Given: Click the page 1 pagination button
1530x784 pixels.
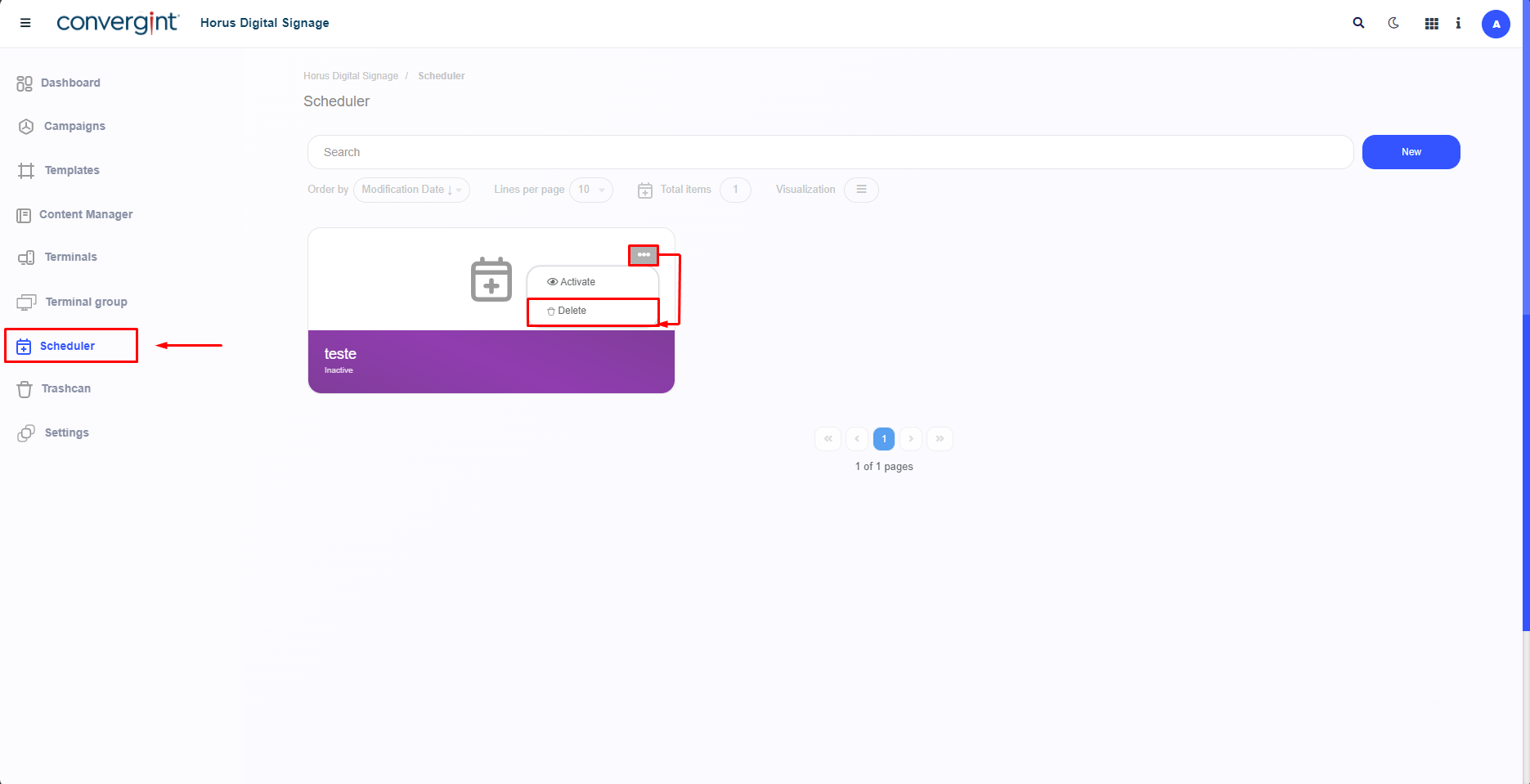Looking at the screenshot, I should click(x=884, y=439).
